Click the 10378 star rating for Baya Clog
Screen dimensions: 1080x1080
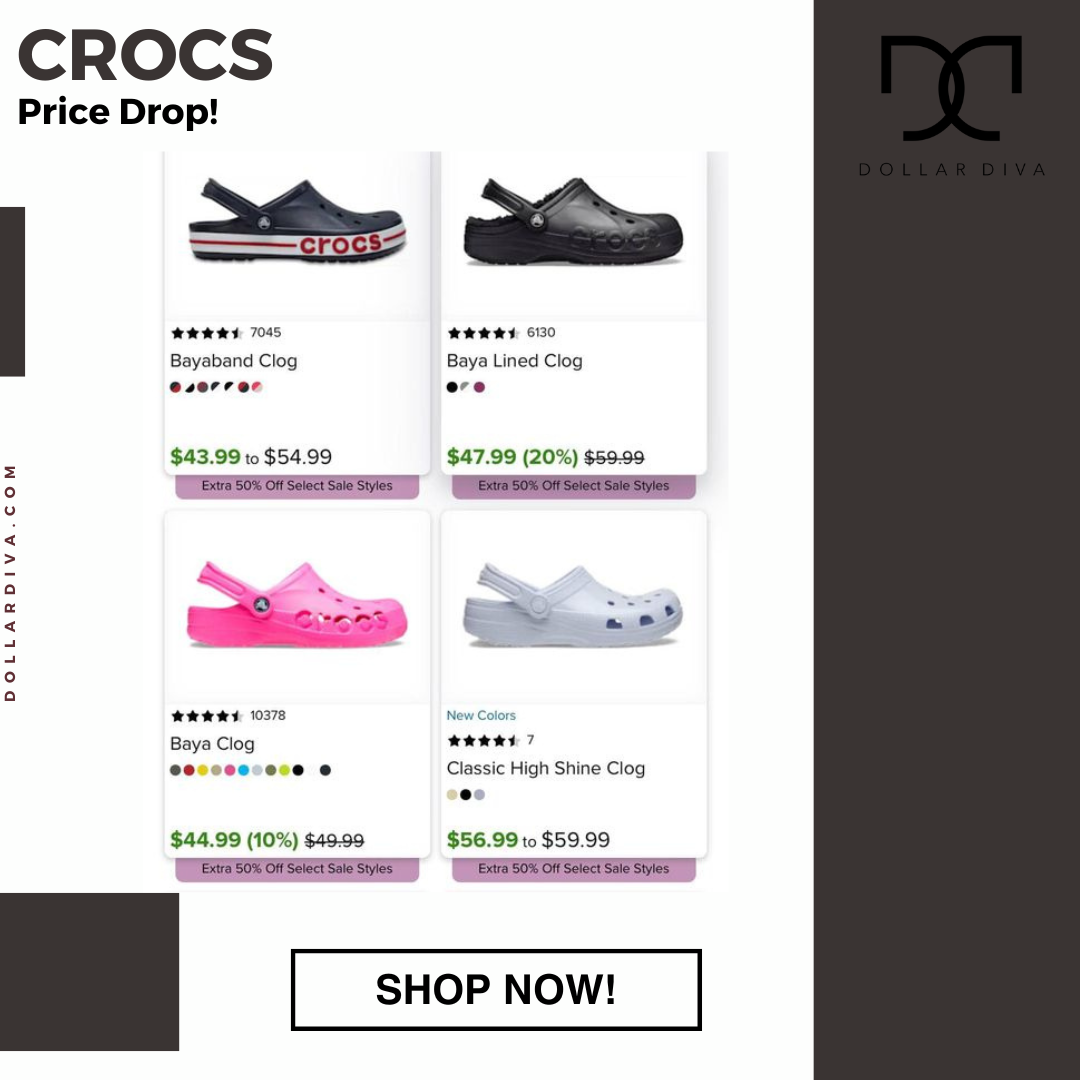(x=228, y=716)
